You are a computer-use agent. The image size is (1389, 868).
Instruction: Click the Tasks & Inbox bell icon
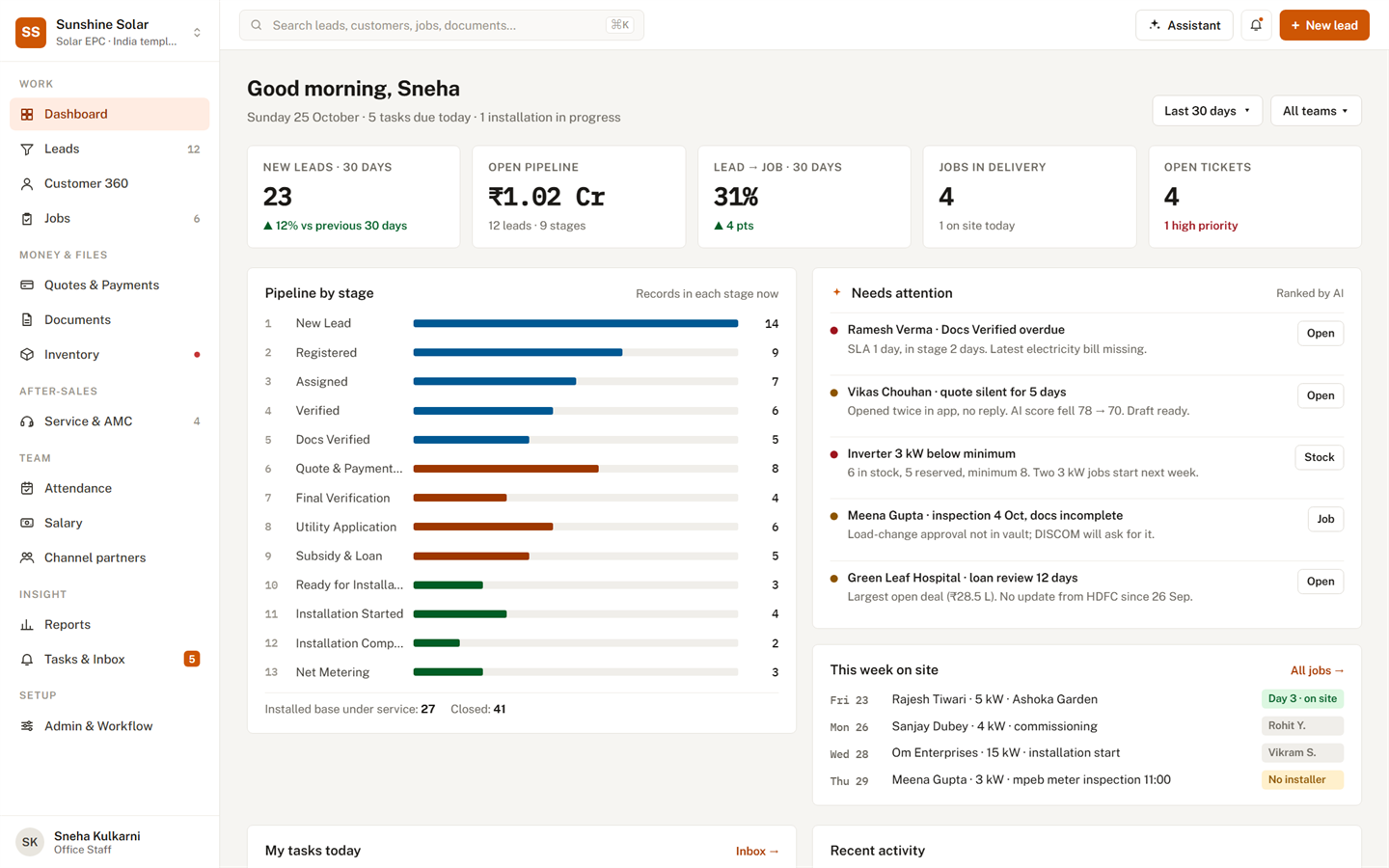(x=27, y=660)
